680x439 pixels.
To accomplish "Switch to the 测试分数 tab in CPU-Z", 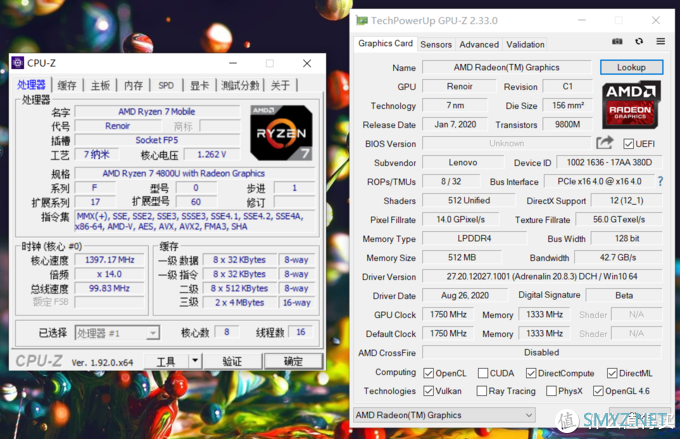I will [240, 85].
